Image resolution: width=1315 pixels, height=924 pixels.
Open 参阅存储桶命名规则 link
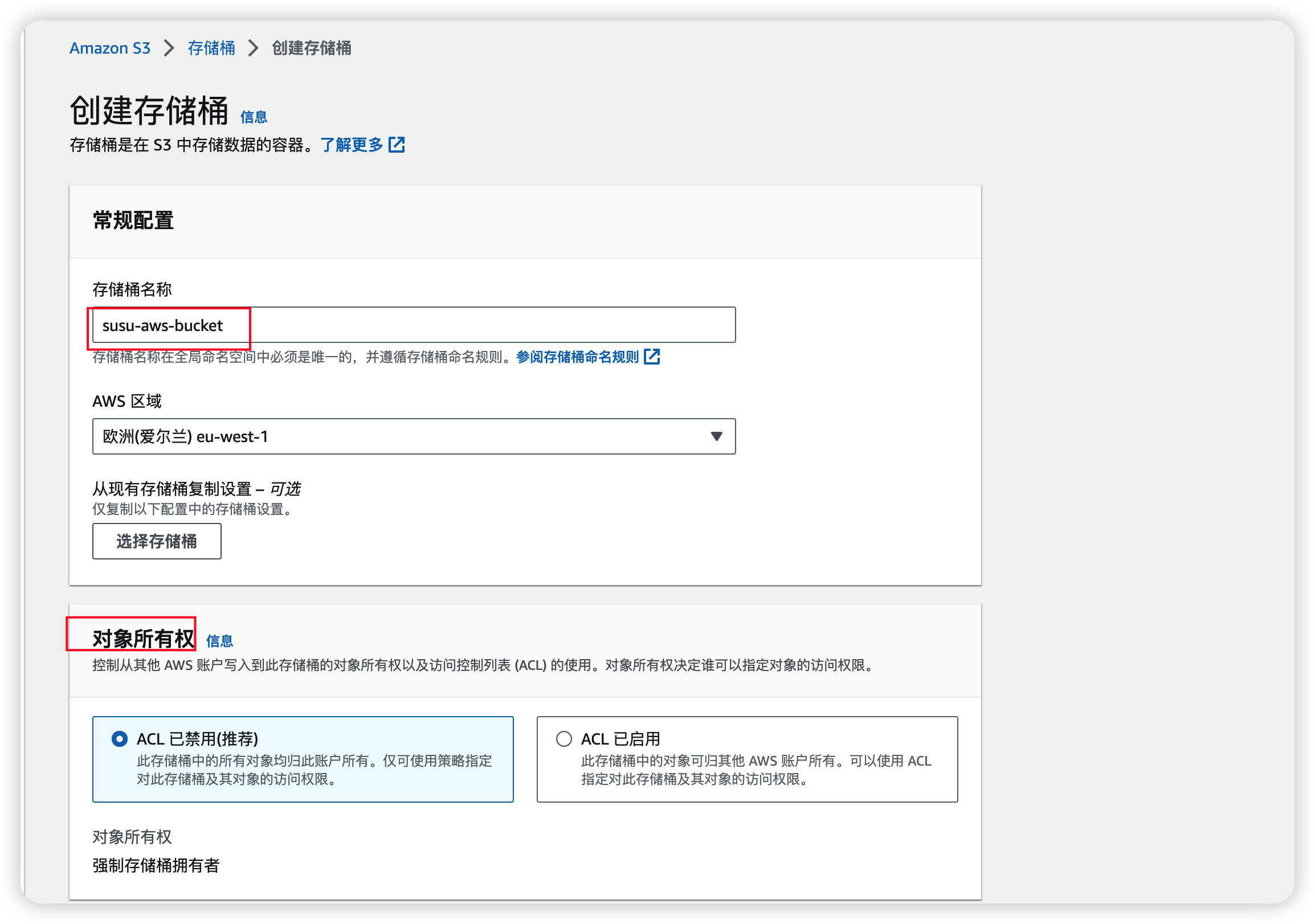(577, 357)
